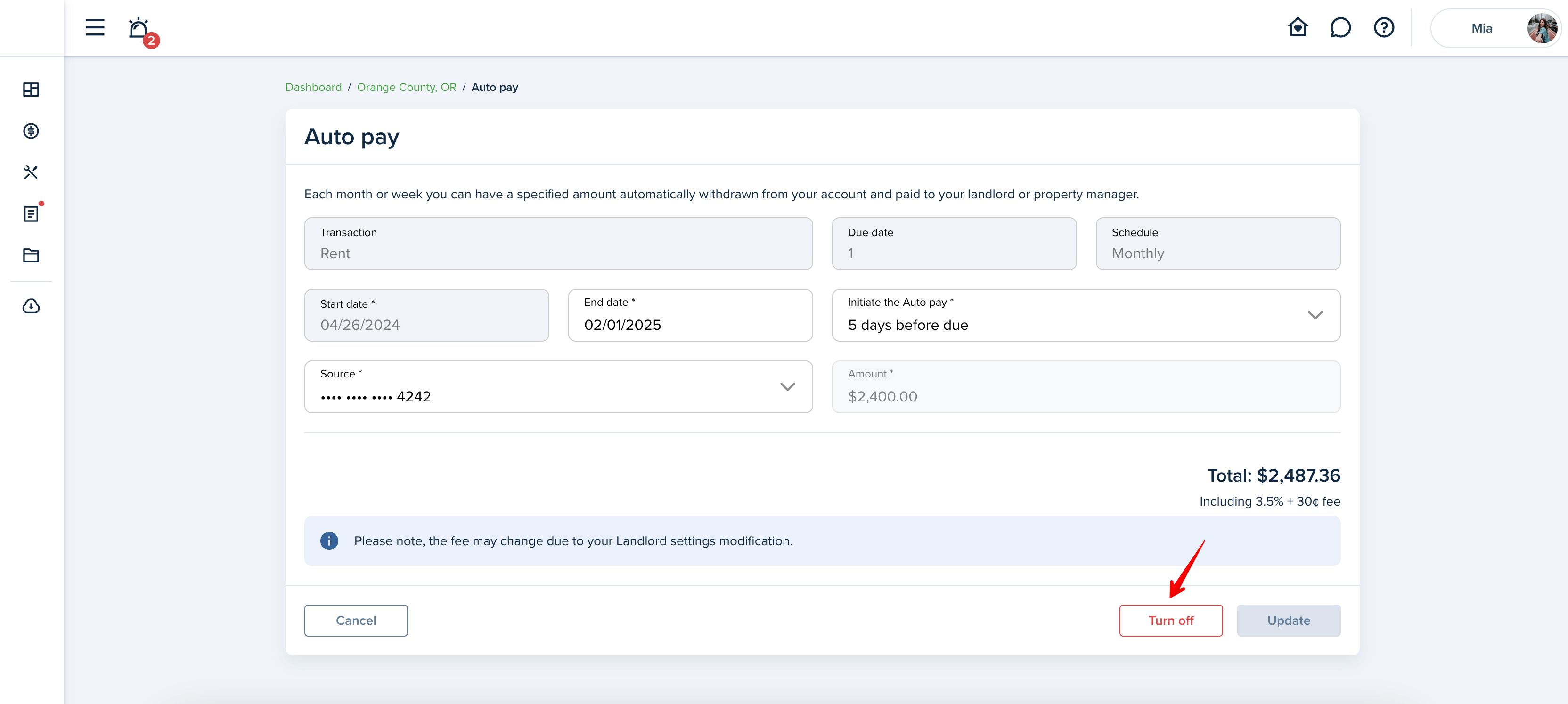This screenshot has width=1568, height=704.
Task: Click the Amount $2,400.00 field
Action: [1086, 387]
